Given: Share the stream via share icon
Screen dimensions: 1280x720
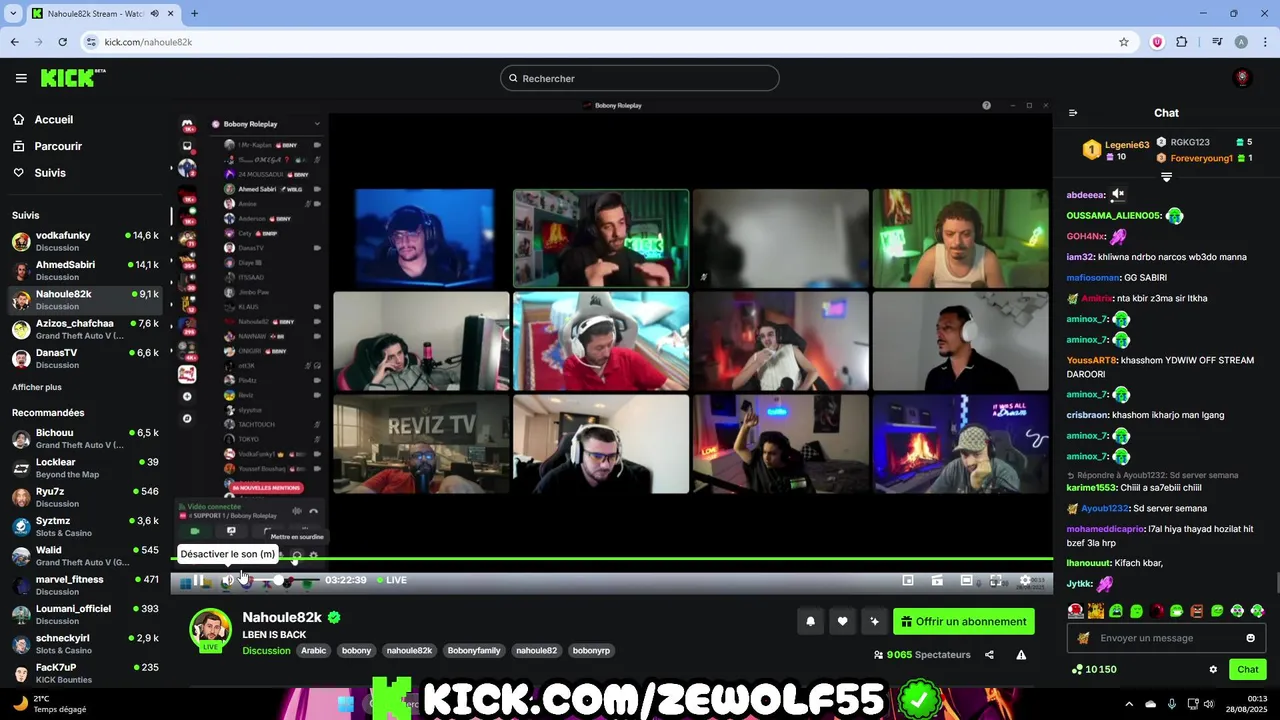Looking at the screenshot, I should pos(989,655).
